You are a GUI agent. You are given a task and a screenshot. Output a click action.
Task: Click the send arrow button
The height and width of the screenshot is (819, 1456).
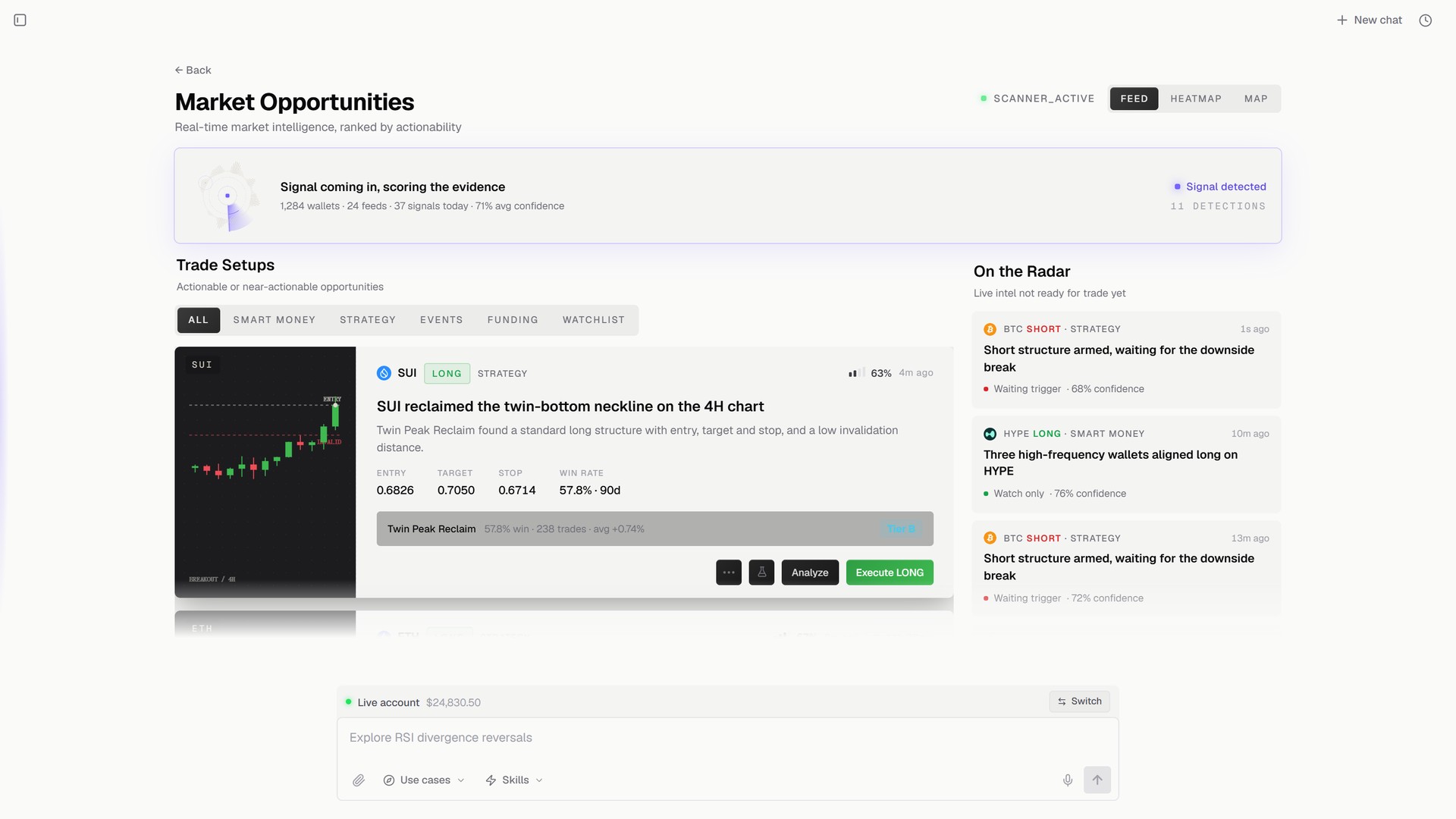tap(1097, 780)
